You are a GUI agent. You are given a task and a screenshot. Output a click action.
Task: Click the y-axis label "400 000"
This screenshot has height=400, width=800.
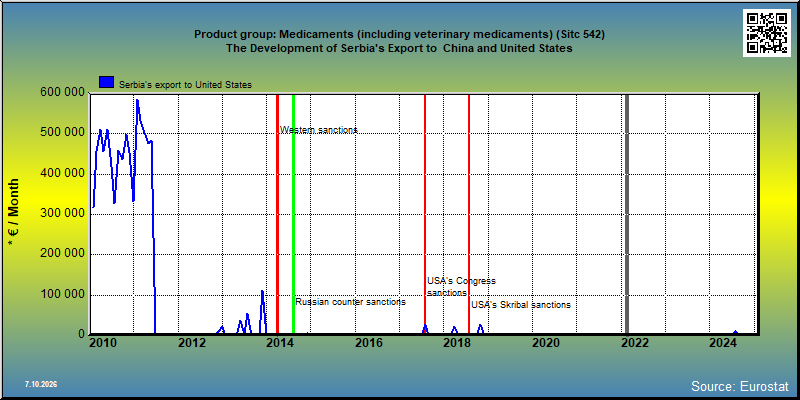pyautogui.click(x=62, y=173)
